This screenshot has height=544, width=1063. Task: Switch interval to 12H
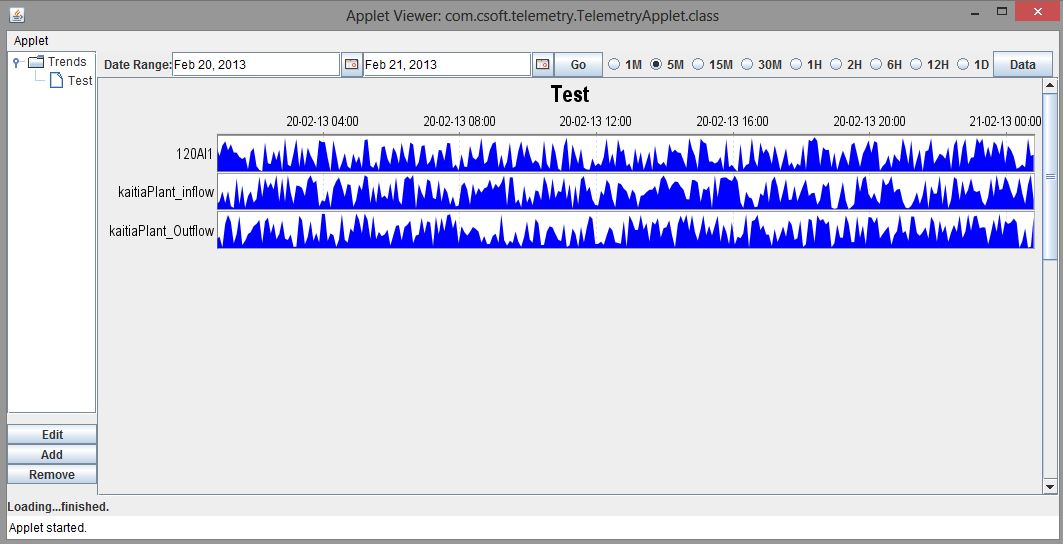pos(915,64)
